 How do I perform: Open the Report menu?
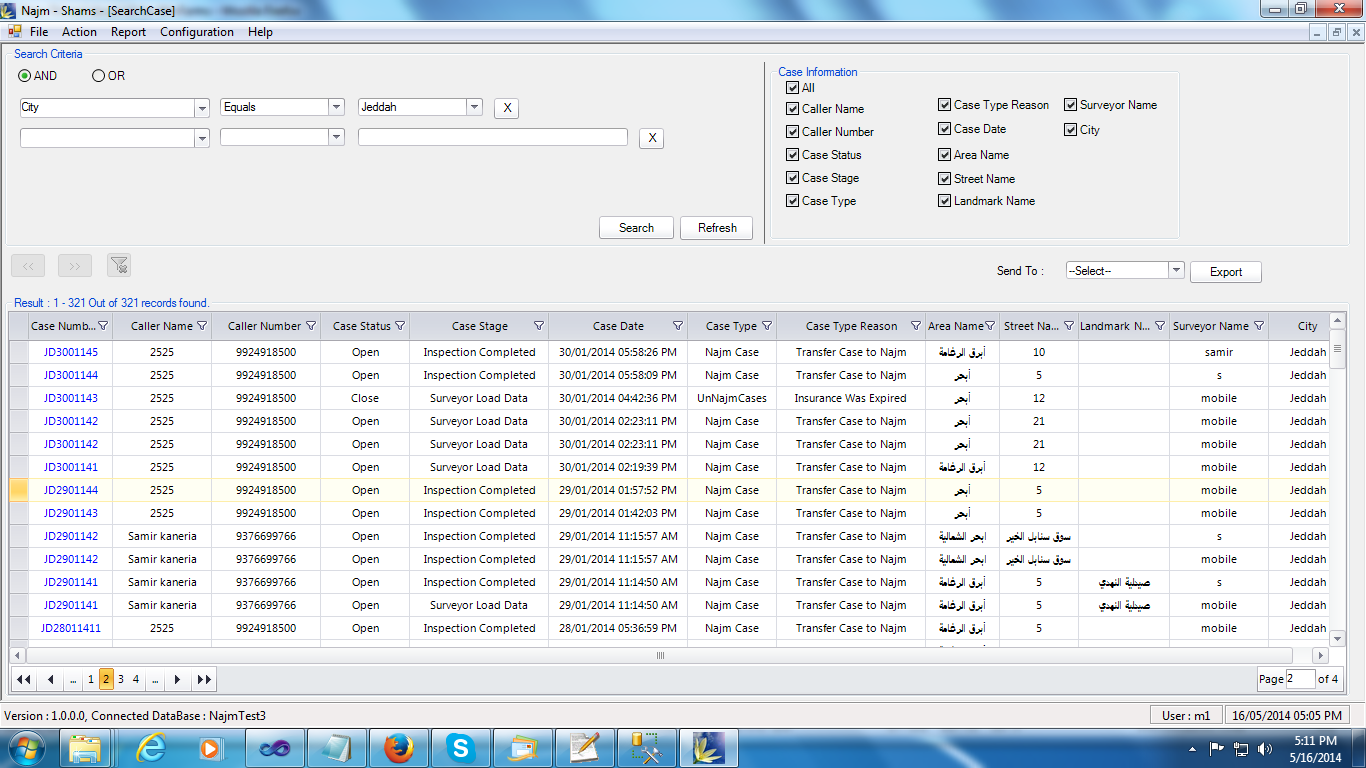coord(128,32)
